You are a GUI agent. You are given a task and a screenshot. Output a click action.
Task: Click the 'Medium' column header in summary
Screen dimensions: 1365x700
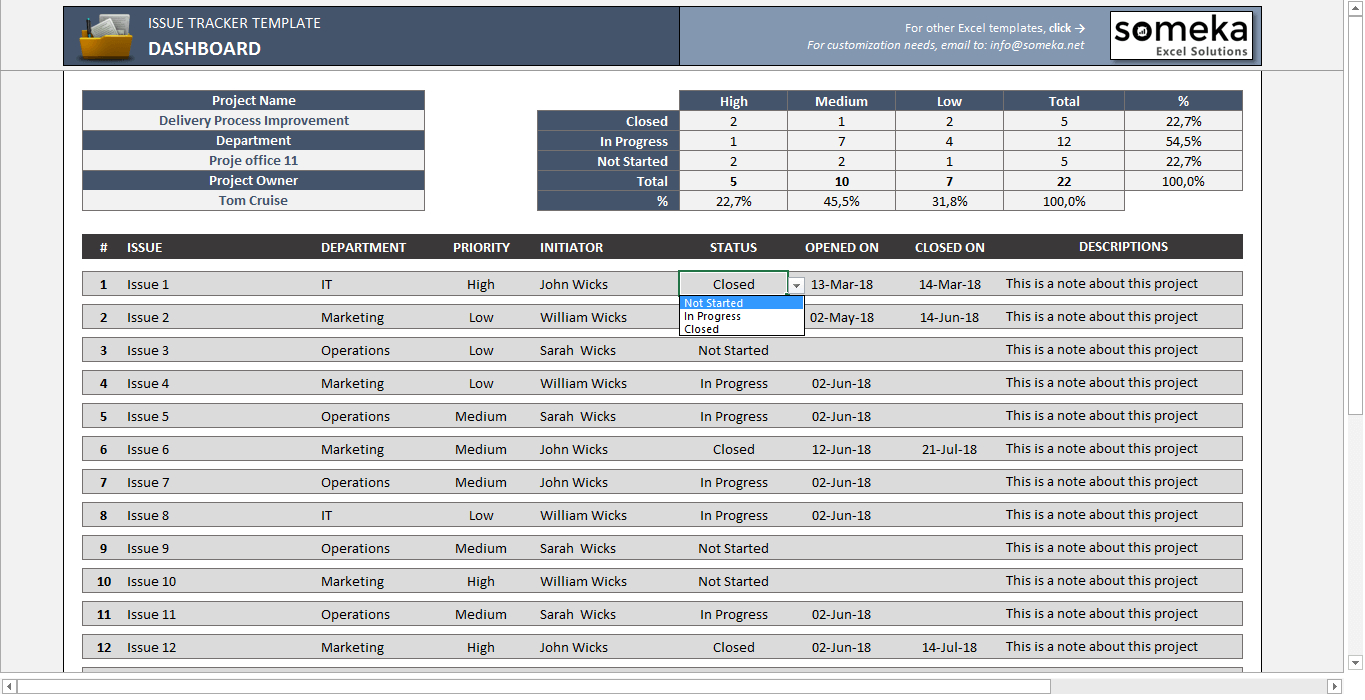point(841,101)
